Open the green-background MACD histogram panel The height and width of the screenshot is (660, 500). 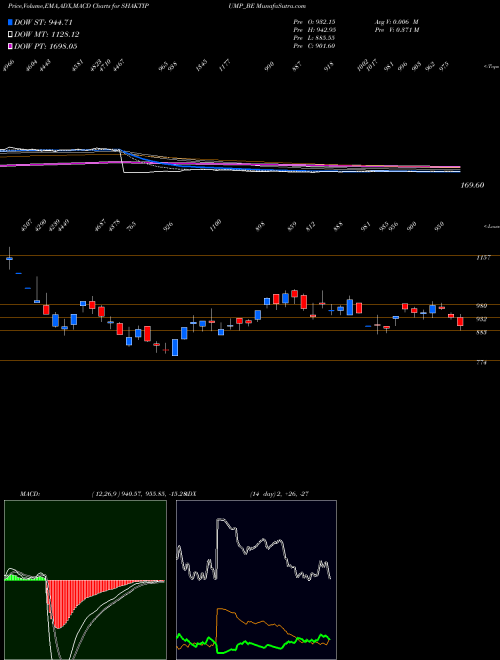[x=85, y=580]
